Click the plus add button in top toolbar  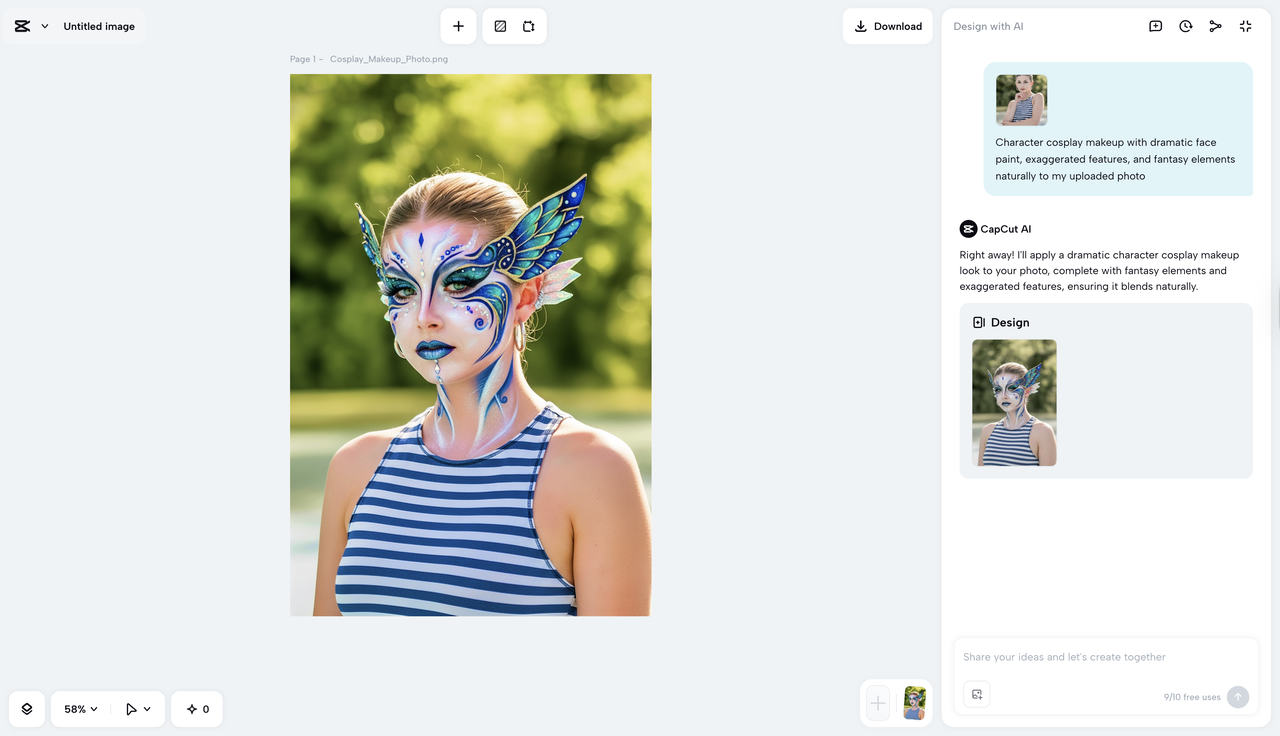458,26
